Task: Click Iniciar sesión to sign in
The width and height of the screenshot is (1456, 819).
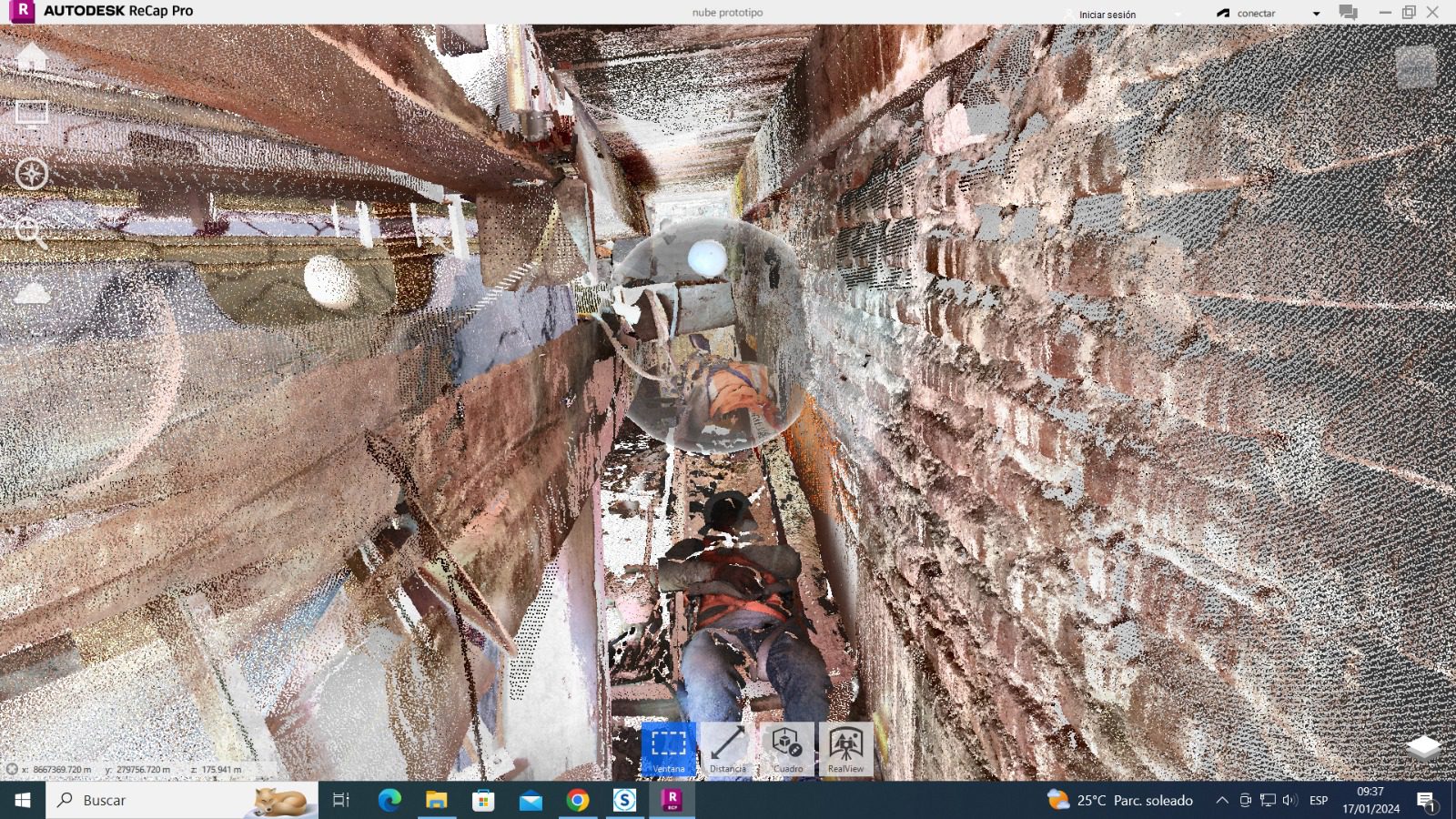Action: point(1107,15)
